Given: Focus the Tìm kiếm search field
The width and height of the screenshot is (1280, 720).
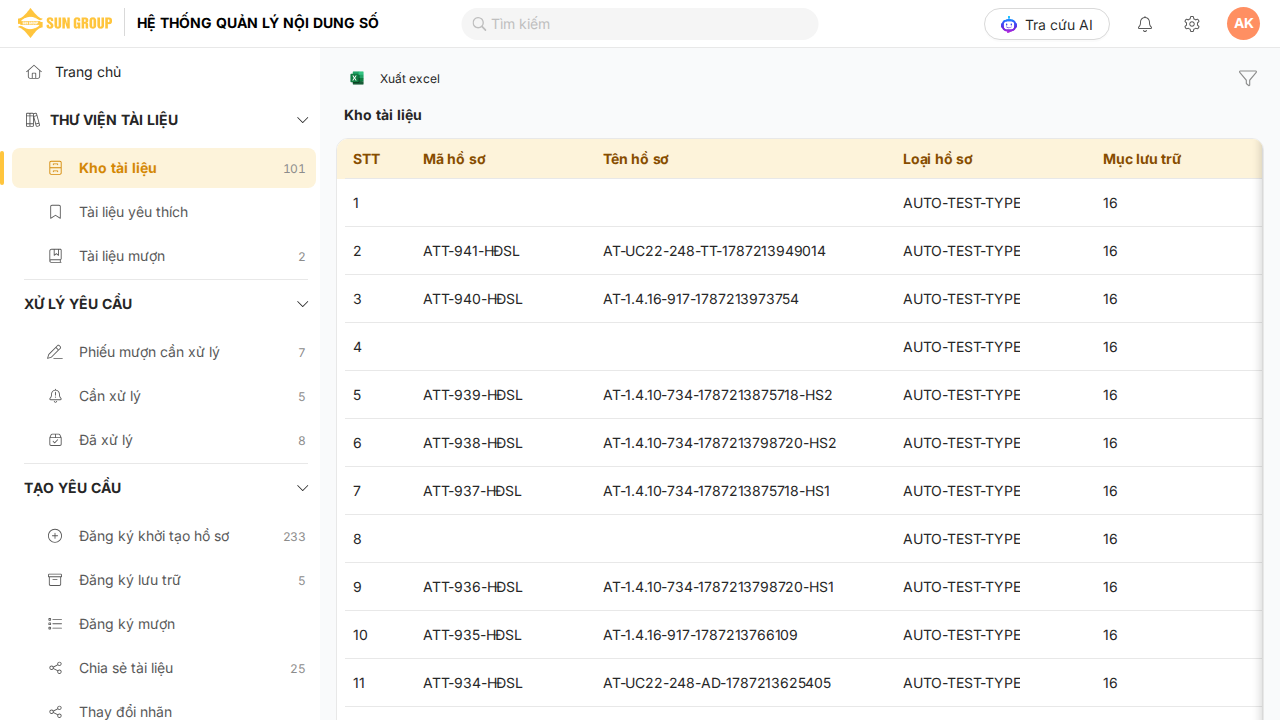Looking at the screenshot, I should click(640, 24).
